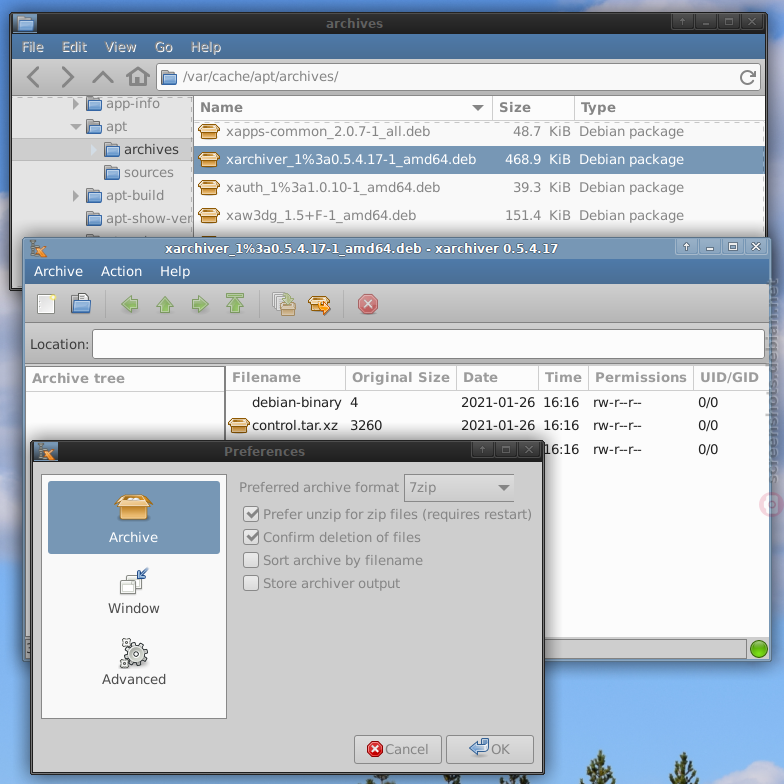The width and height of the screenshot is (784, 784).
Task: Open the Archive menu in xarchiver
Action: [x=58, y=272]
